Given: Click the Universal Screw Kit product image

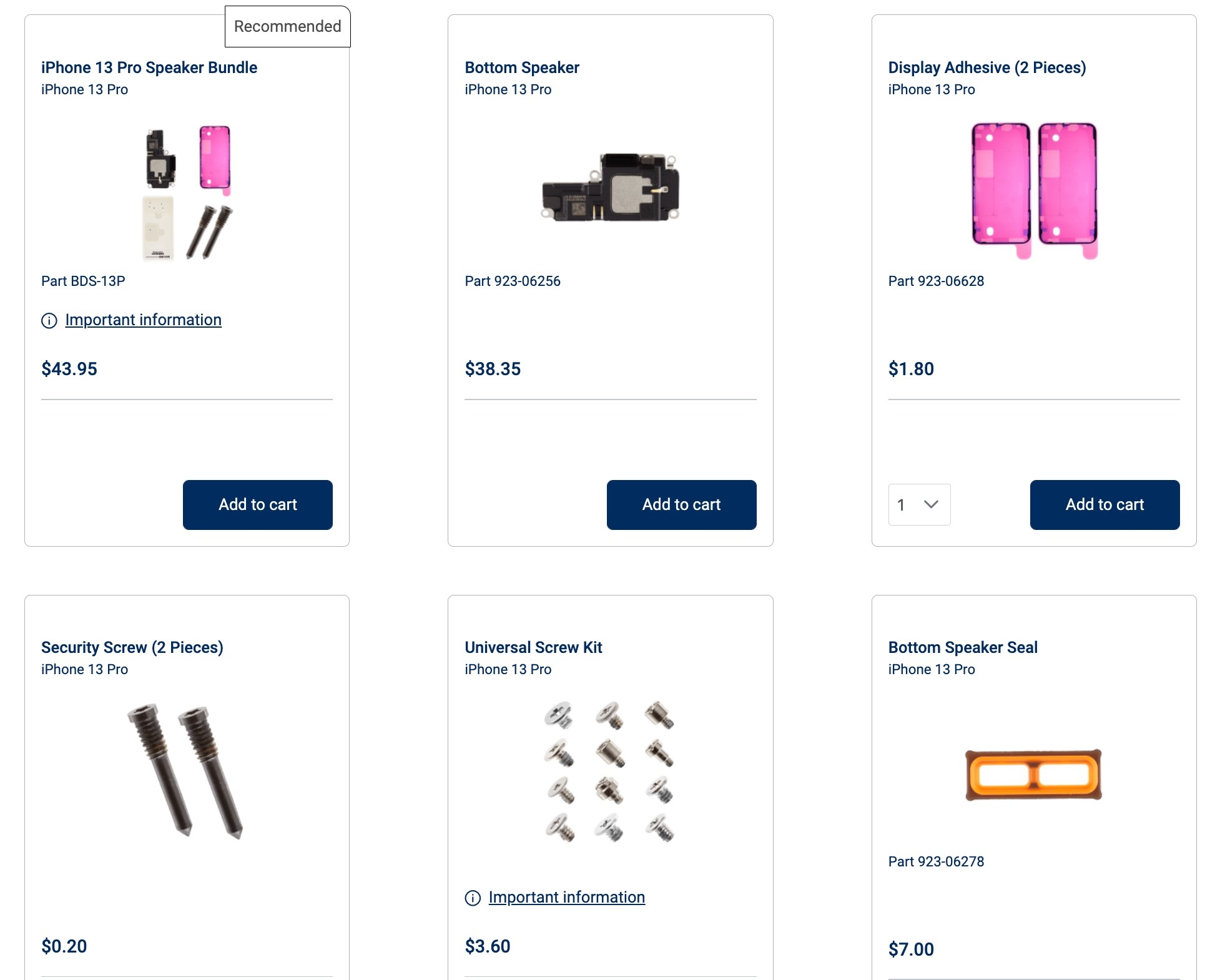Looking at the screenshot, I should point(609,771).
